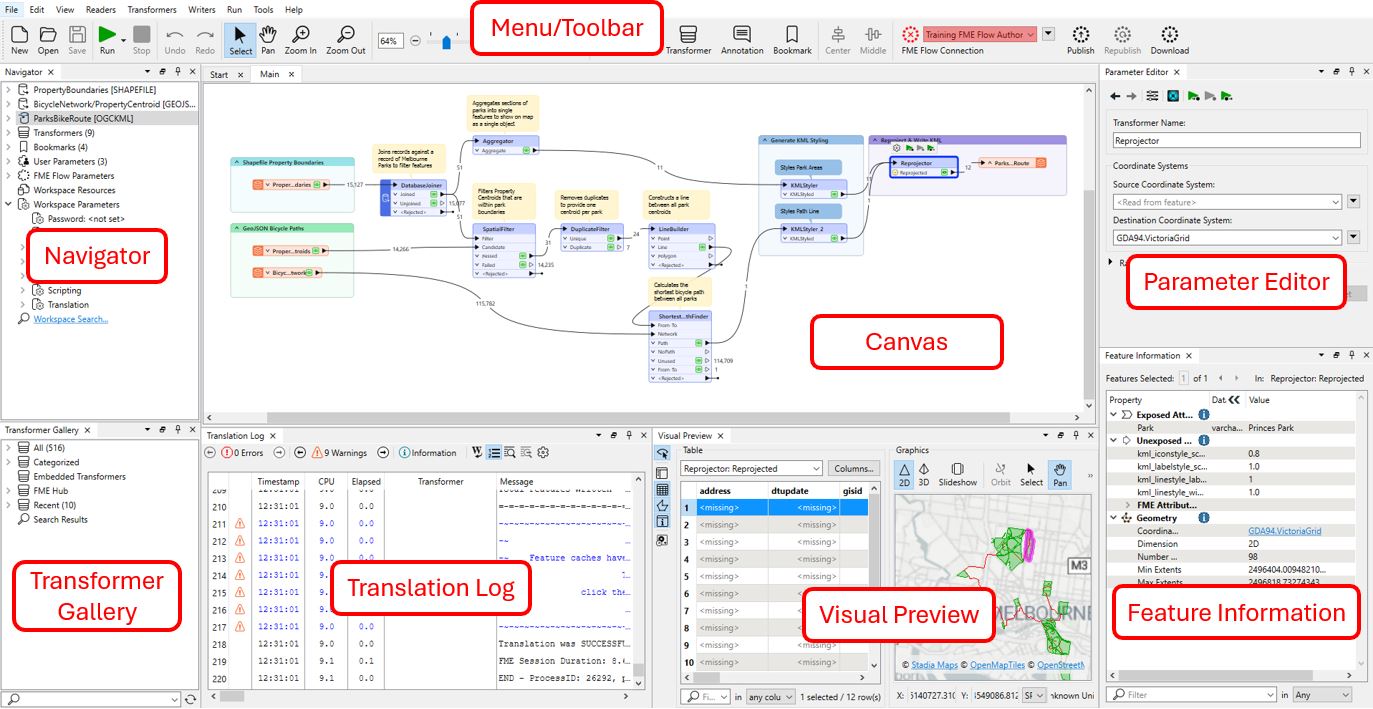Viewport: 1373px width, 709px height.
Task: Collapse the Workspace Parameters node in Navigator
Action: 9,205
